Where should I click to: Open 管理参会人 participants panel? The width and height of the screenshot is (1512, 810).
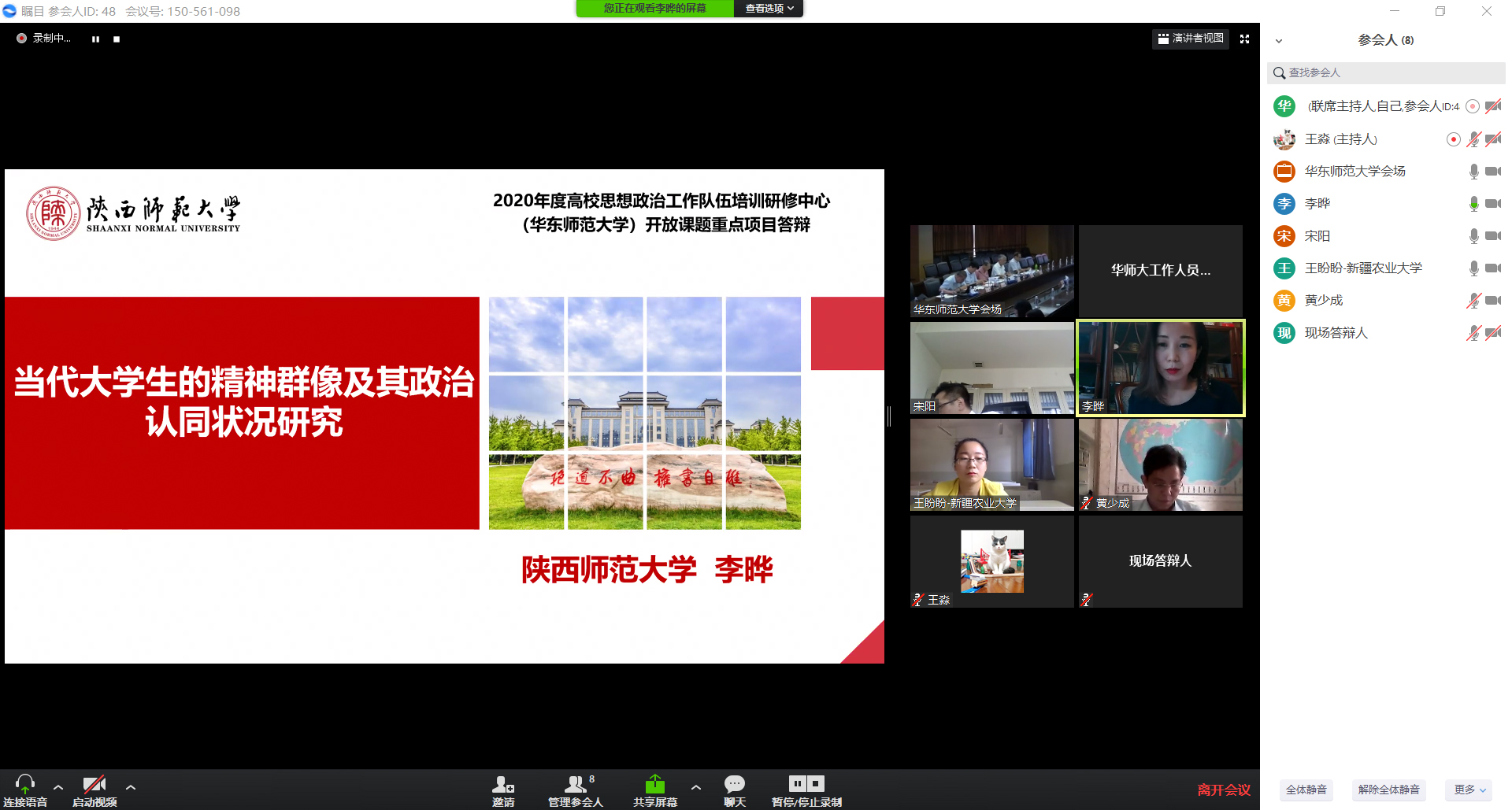tap(576, 785)
